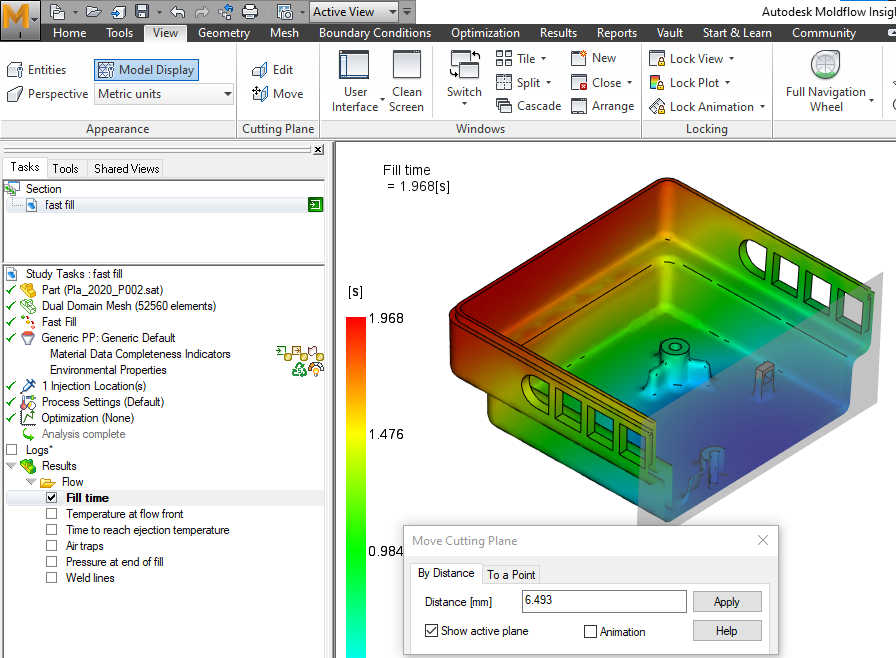Screen dimensions: 896x658
Task: Collapse the Flow results folder
Action: coord(30,481)
